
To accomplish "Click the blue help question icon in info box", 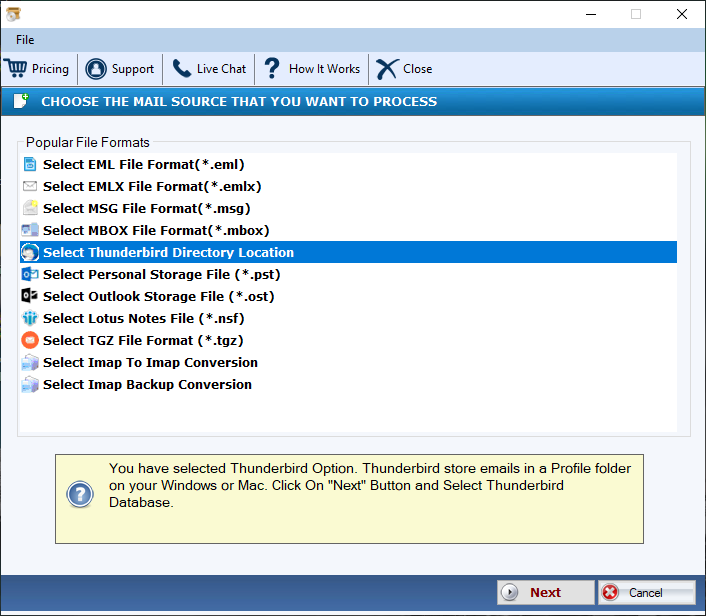I will point(80,494).
